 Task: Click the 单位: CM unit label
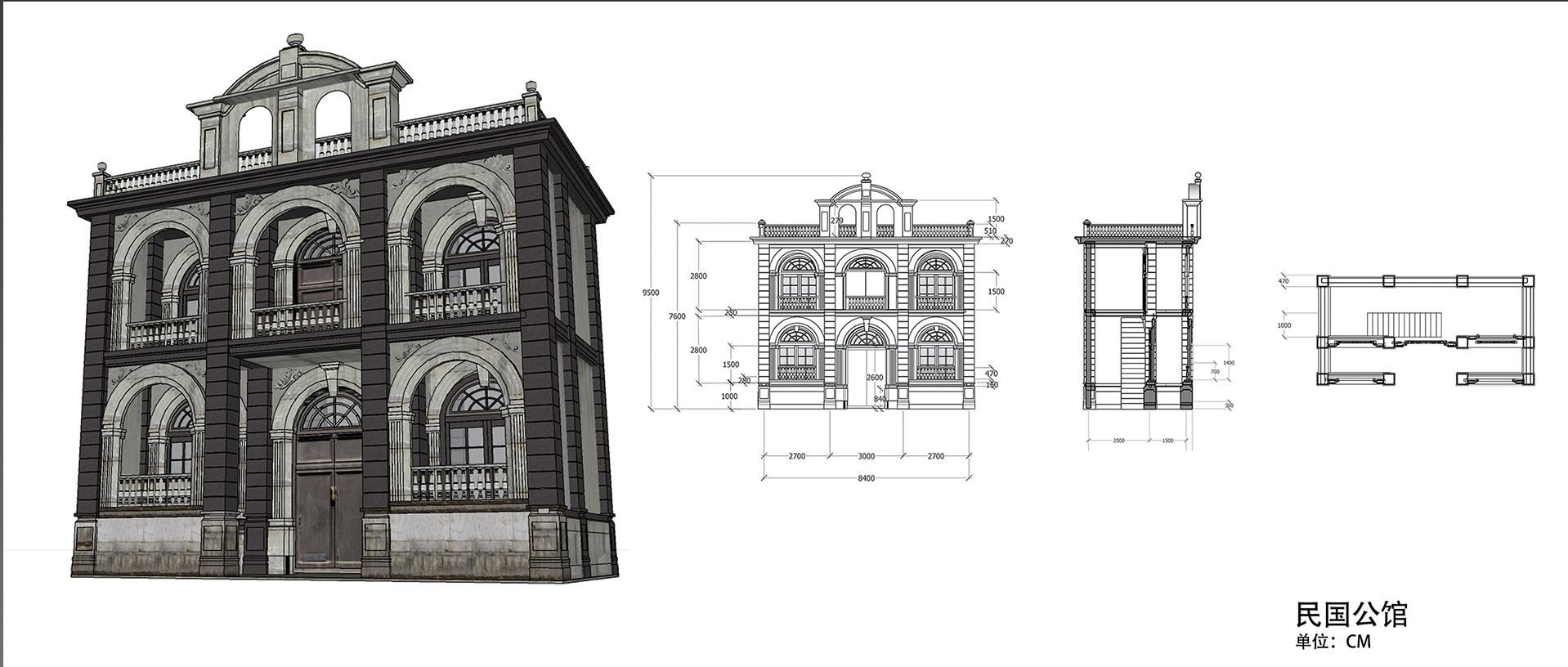pos(1333,642)
